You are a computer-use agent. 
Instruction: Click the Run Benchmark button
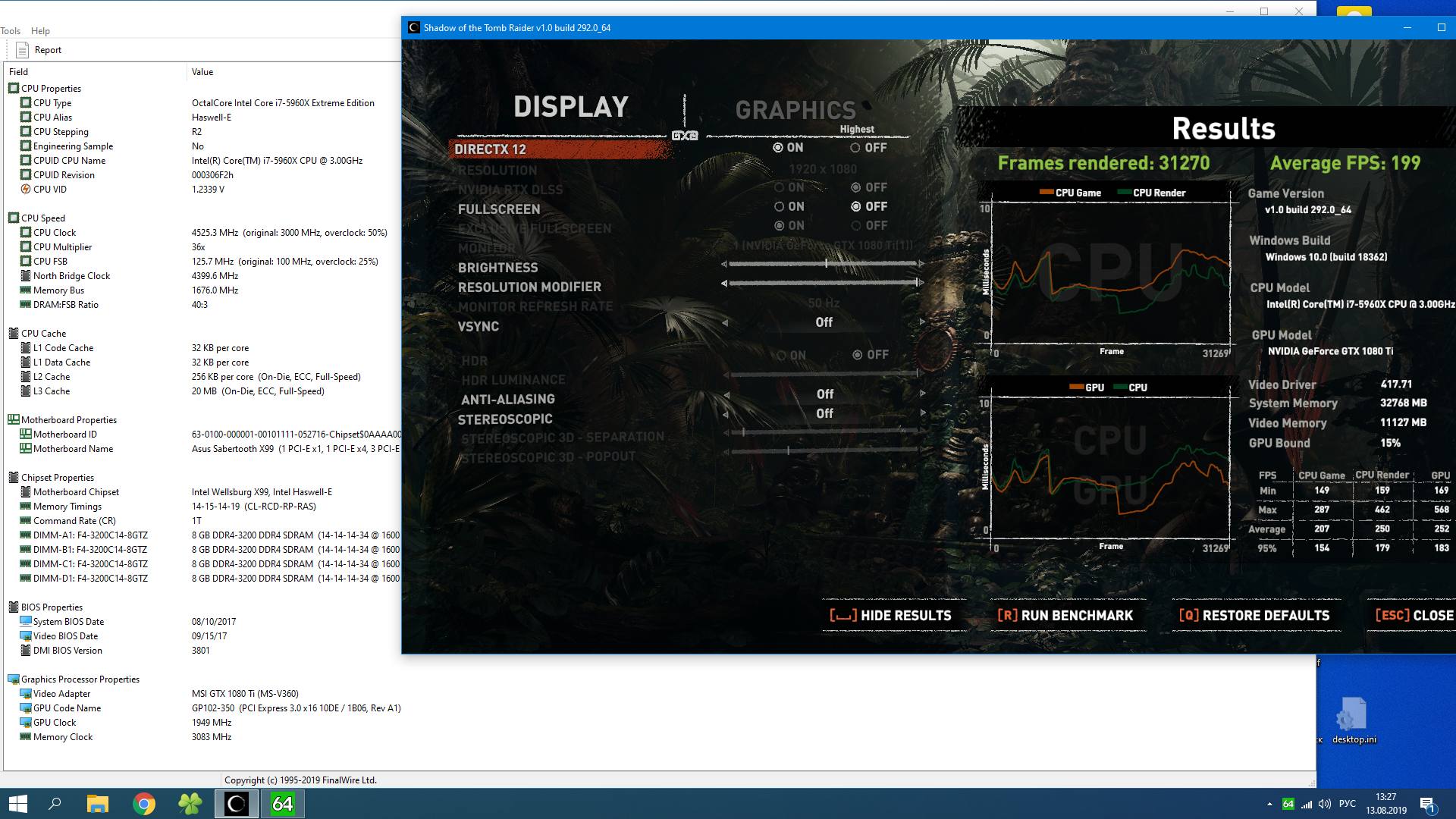pyautogui.click(x=1065, y=616)
